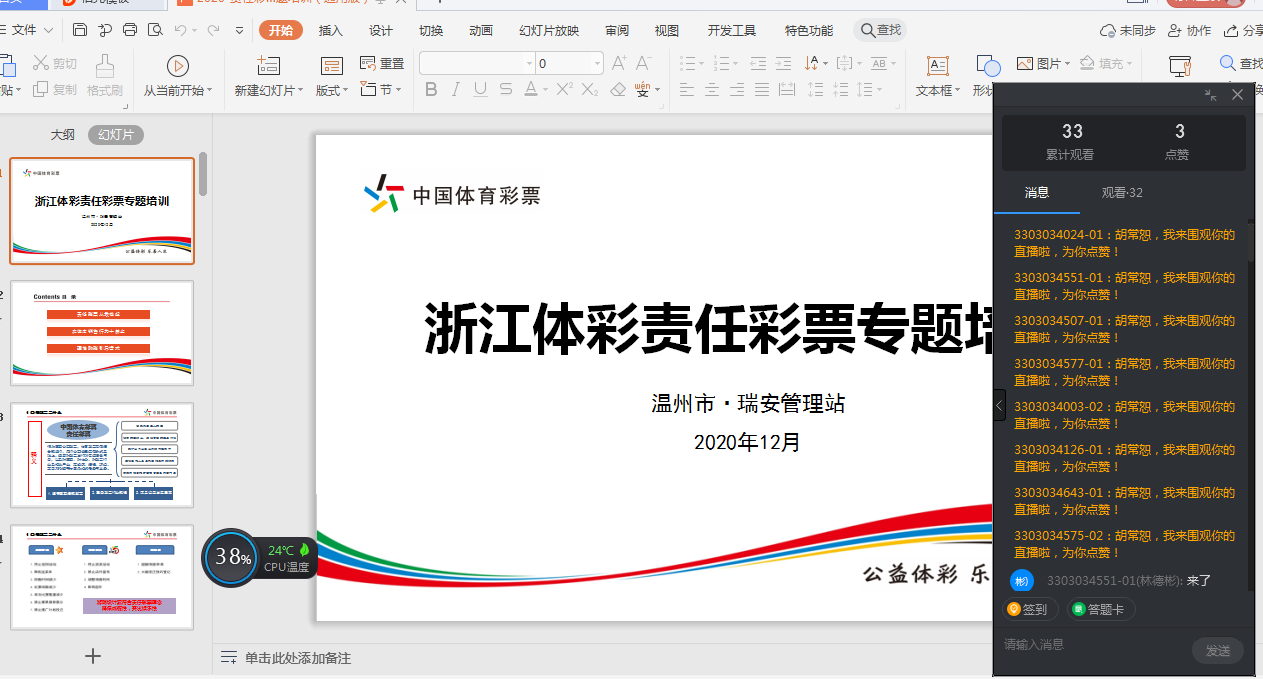Open the 设计 ribbon tab
Screen dimensions: 1263x679
(x=381, y=31)
